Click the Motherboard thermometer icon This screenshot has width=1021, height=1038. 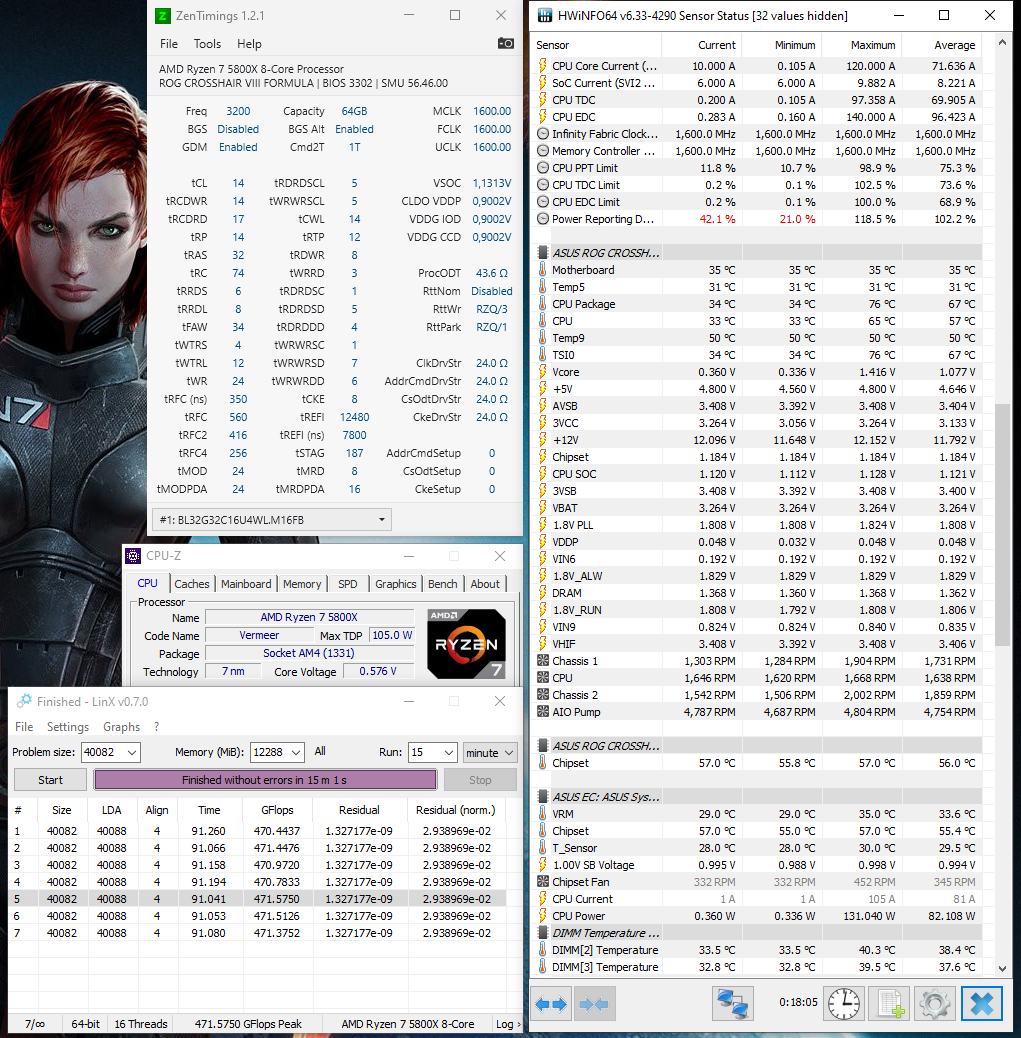[x=542, y=270]
